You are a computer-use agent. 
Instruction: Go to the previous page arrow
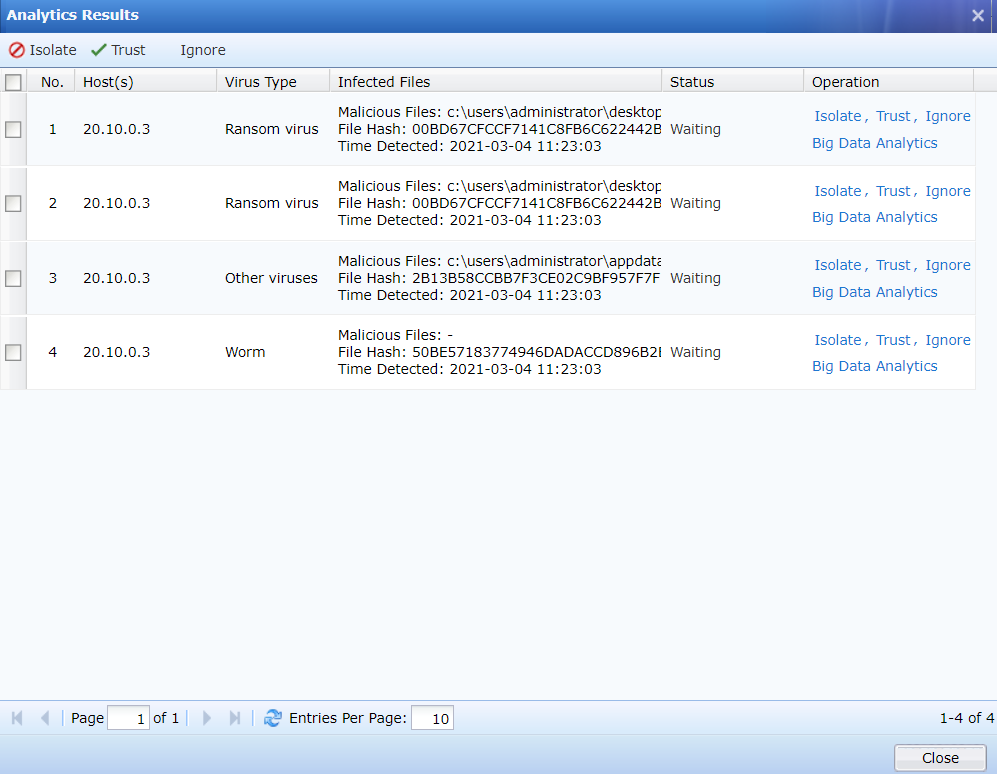pos(45,718)
